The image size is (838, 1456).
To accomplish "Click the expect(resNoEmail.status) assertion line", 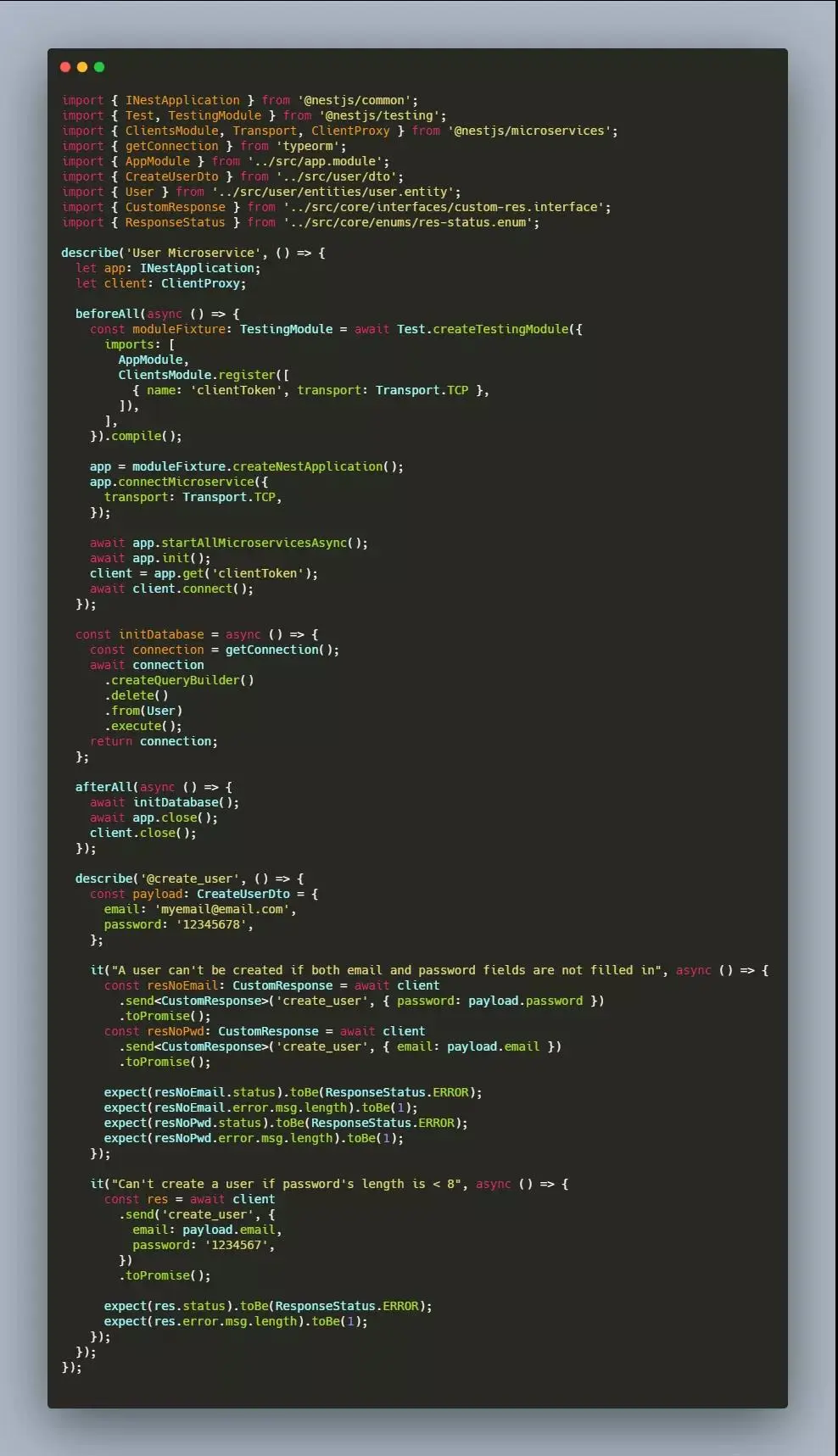I will pos(293,1092).
